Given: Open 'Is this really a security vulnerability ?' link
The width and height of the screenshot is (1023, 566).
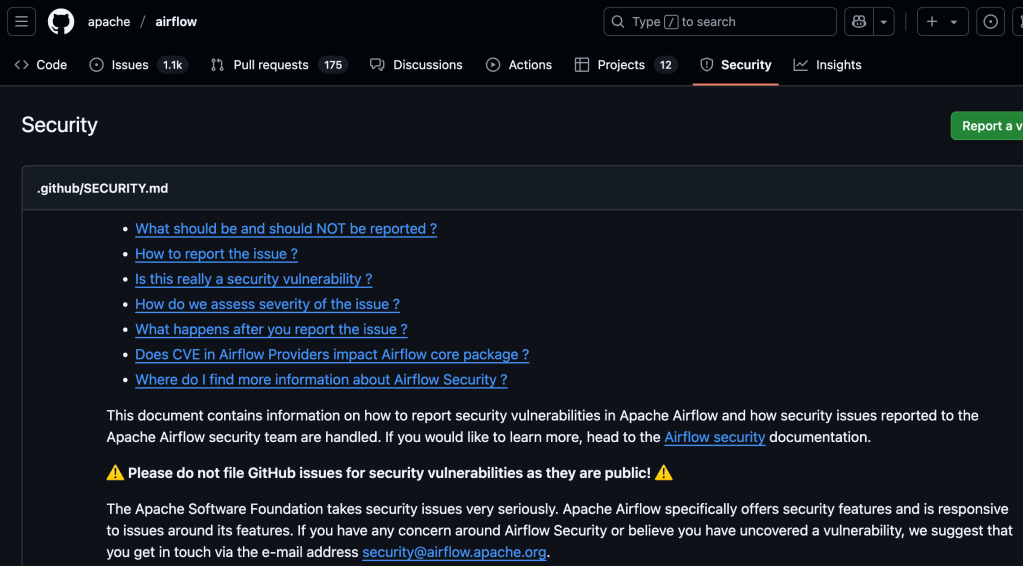Looking at the screenshot, I should coord(253,279).
